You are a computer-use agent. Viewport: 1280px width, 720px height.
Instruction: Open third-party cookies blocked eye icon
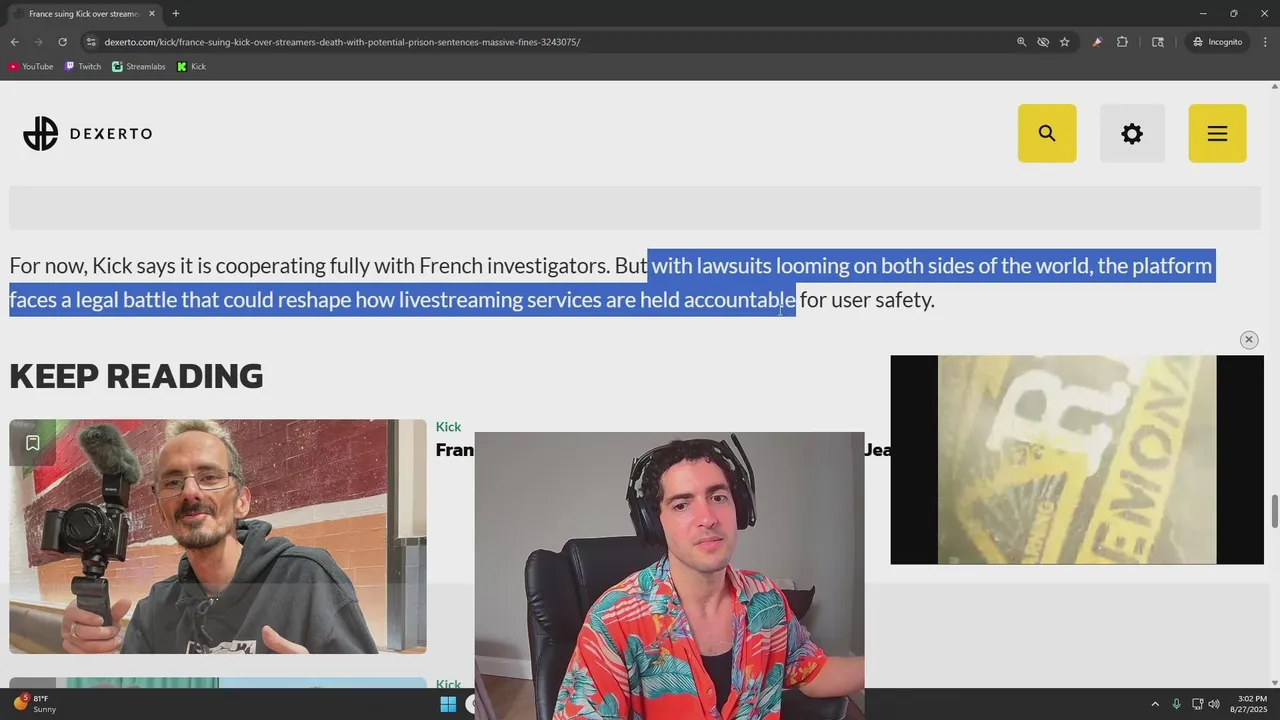(1043, 42)
